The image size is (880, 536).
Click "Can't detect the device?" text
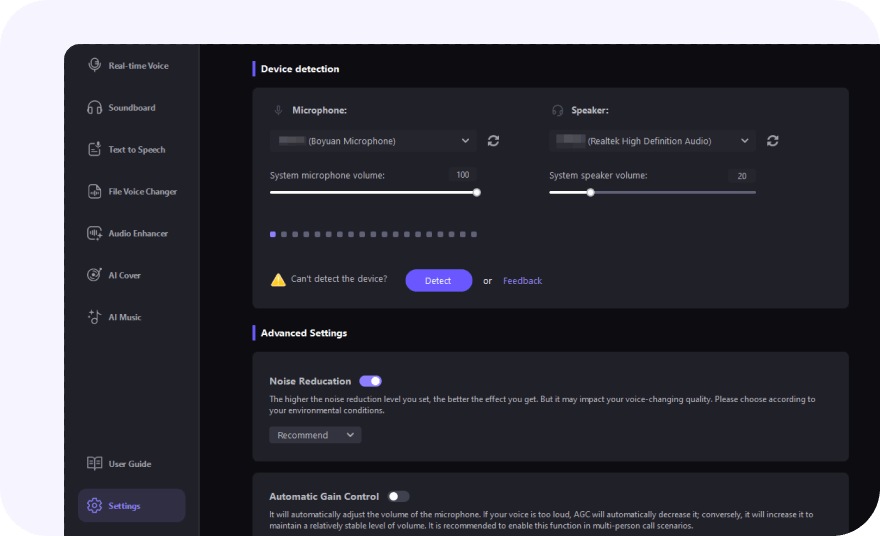pyautogui.click(x=339, y=279)
